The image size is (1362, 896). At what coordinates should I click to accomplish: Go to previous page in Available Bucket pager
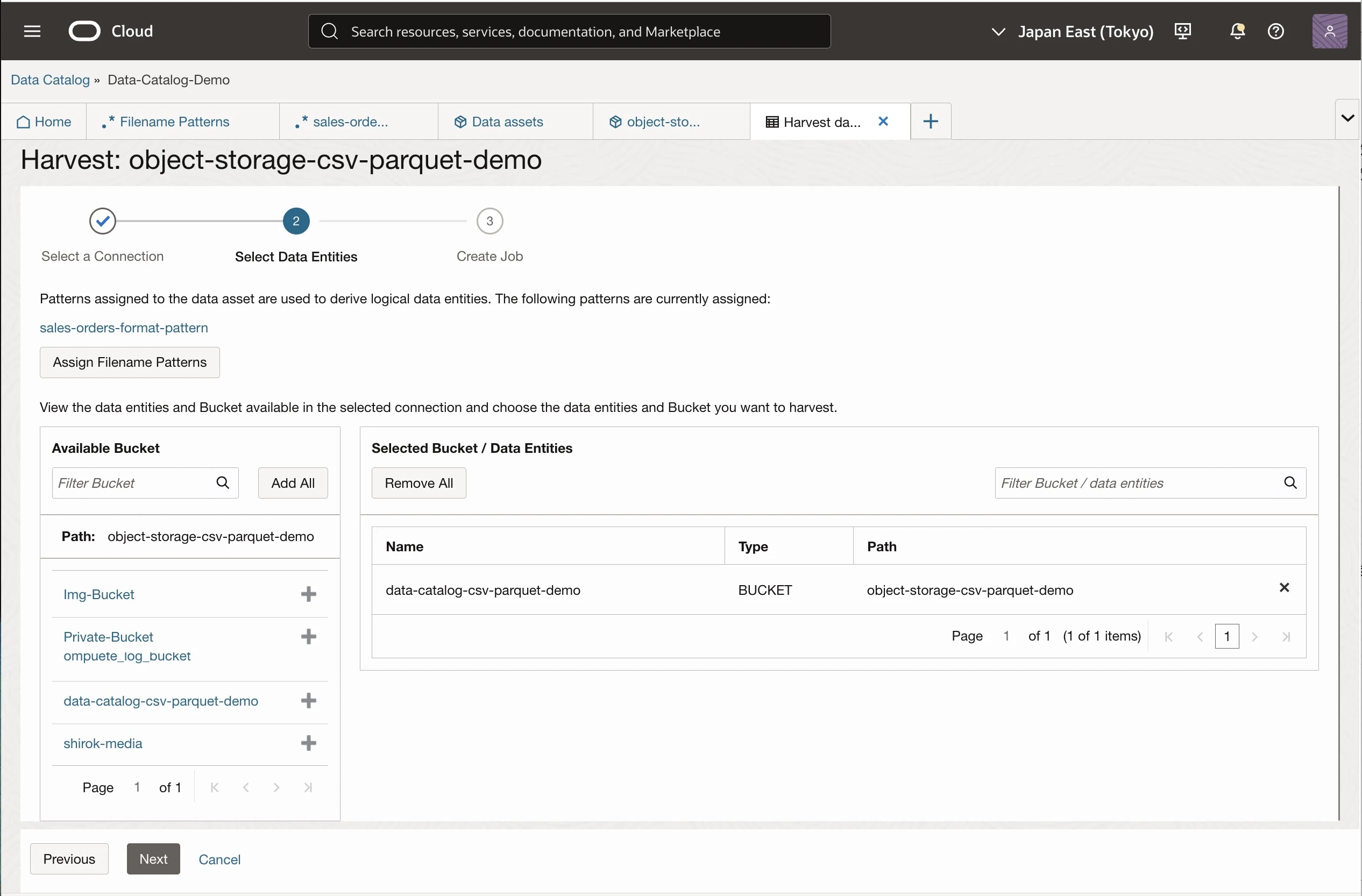[246, 787]
